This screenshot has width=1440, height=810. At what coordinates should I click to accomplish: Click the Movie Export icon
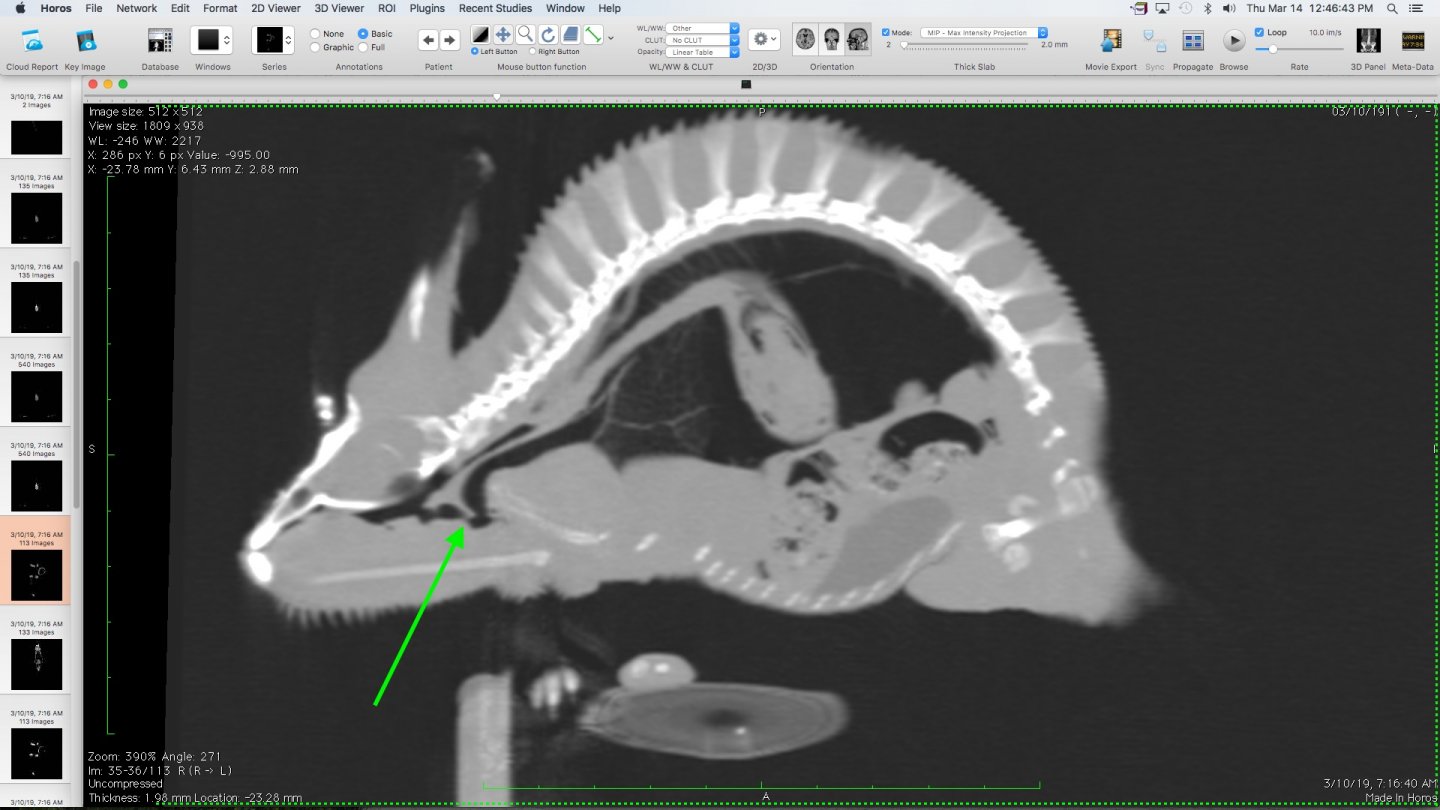click(1111, 41)
